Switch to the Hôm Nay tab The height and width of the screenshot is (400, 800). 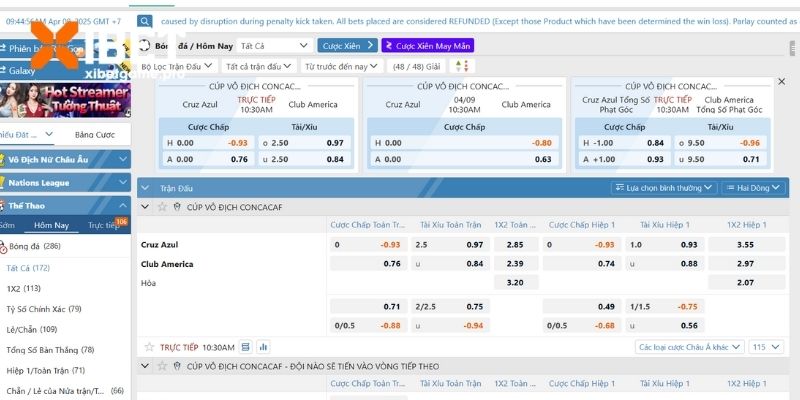tap(51, 225)
